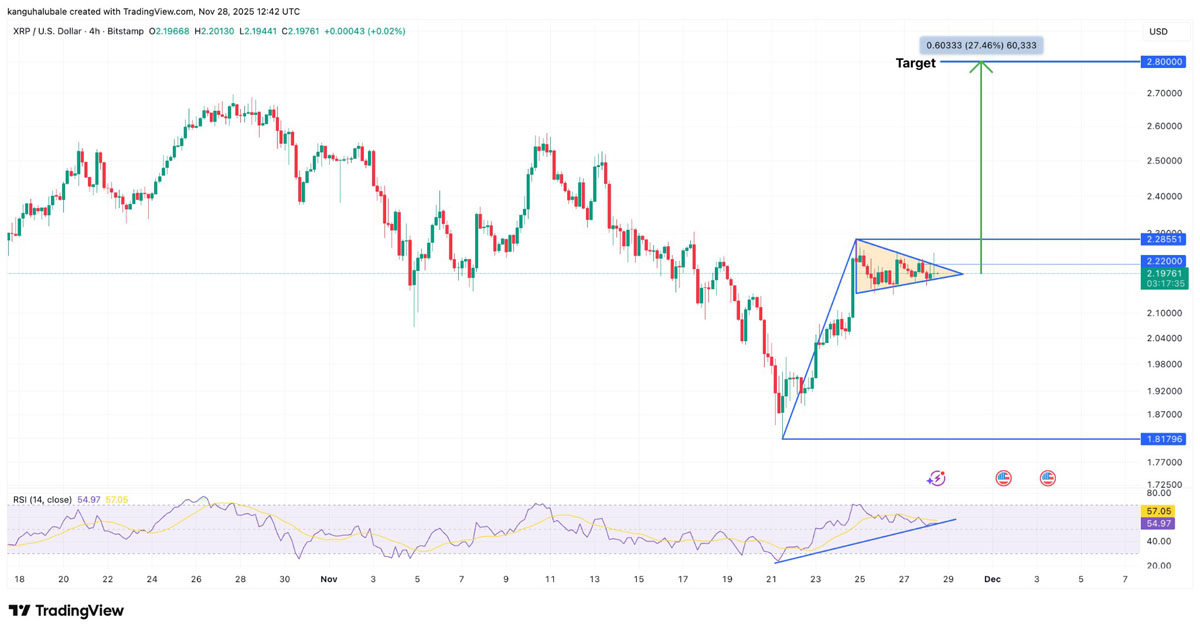Click the Nov label on the time axis

(330, 579)
